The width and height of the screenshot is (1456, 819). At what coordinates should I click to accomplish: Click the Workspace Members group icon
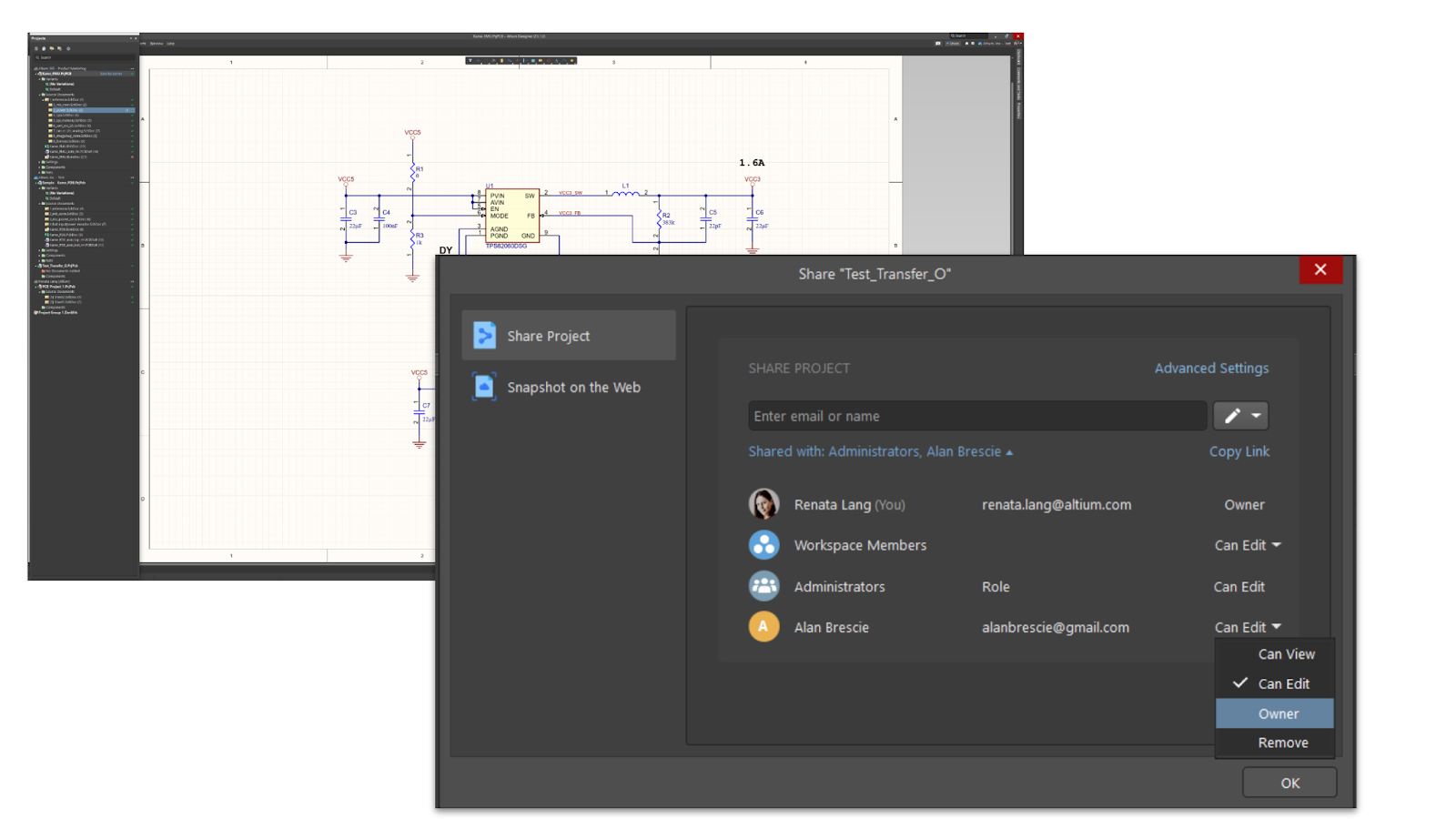pos(763,545)
